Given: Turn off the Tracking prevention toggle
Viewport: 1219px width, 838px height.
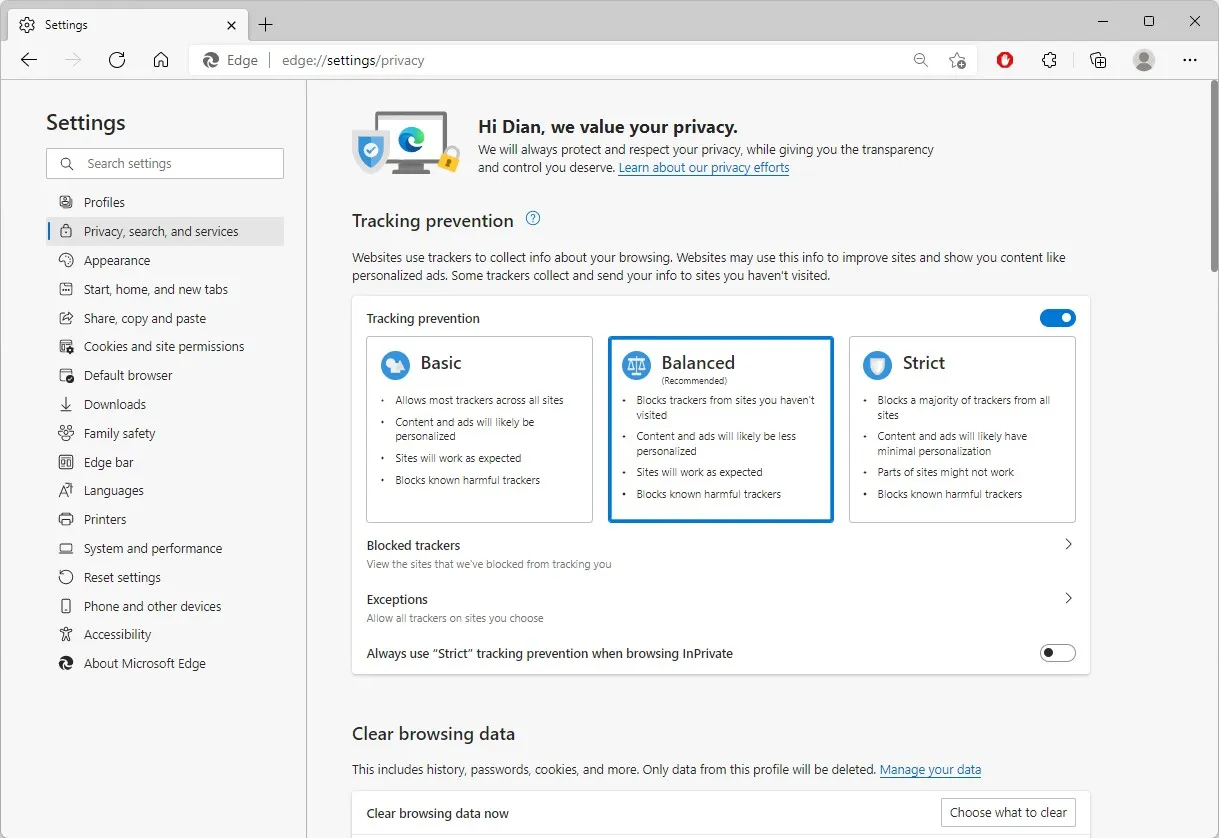Looking at the screenshot, I should coord(1057,318).
